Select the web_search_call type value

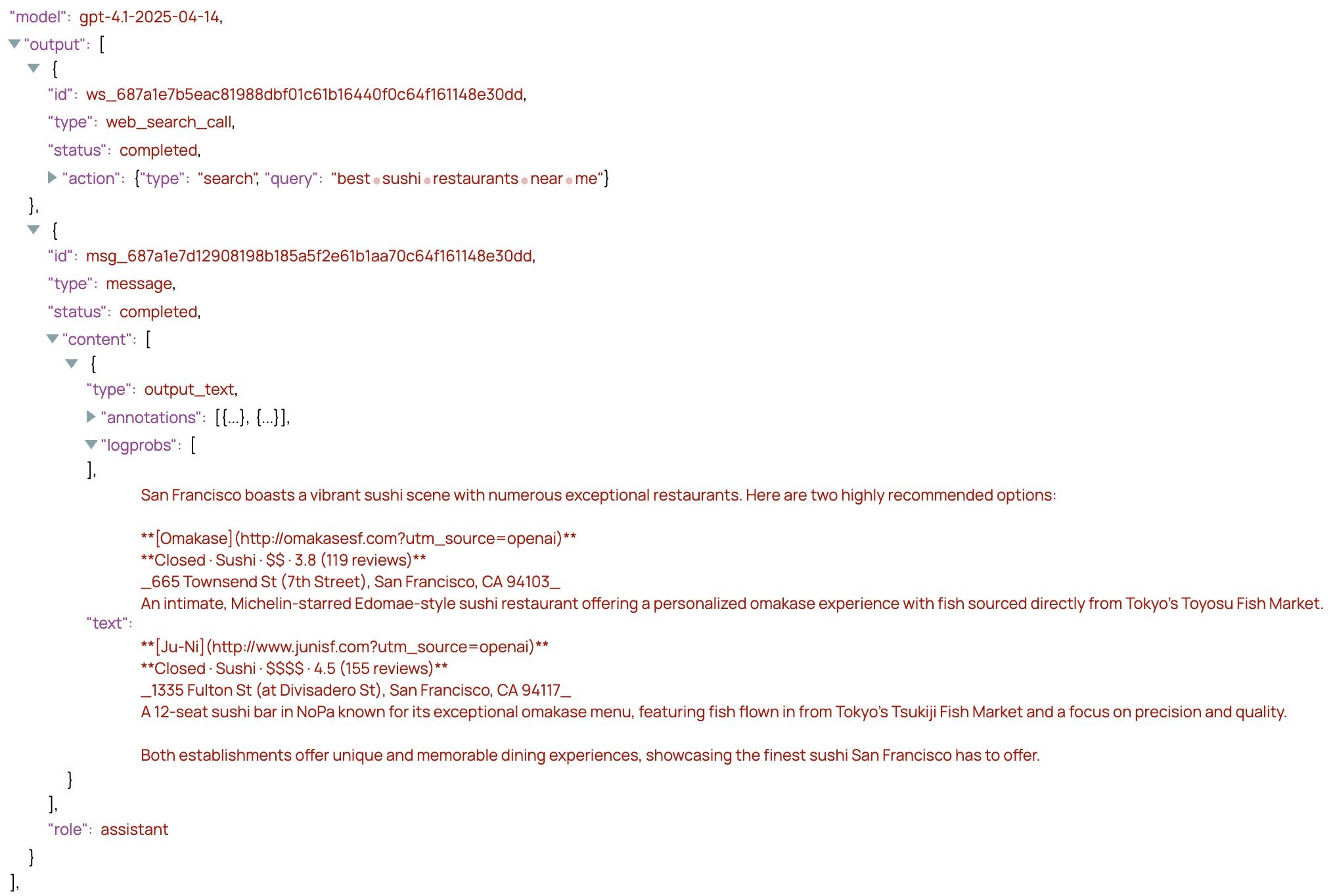169,122
